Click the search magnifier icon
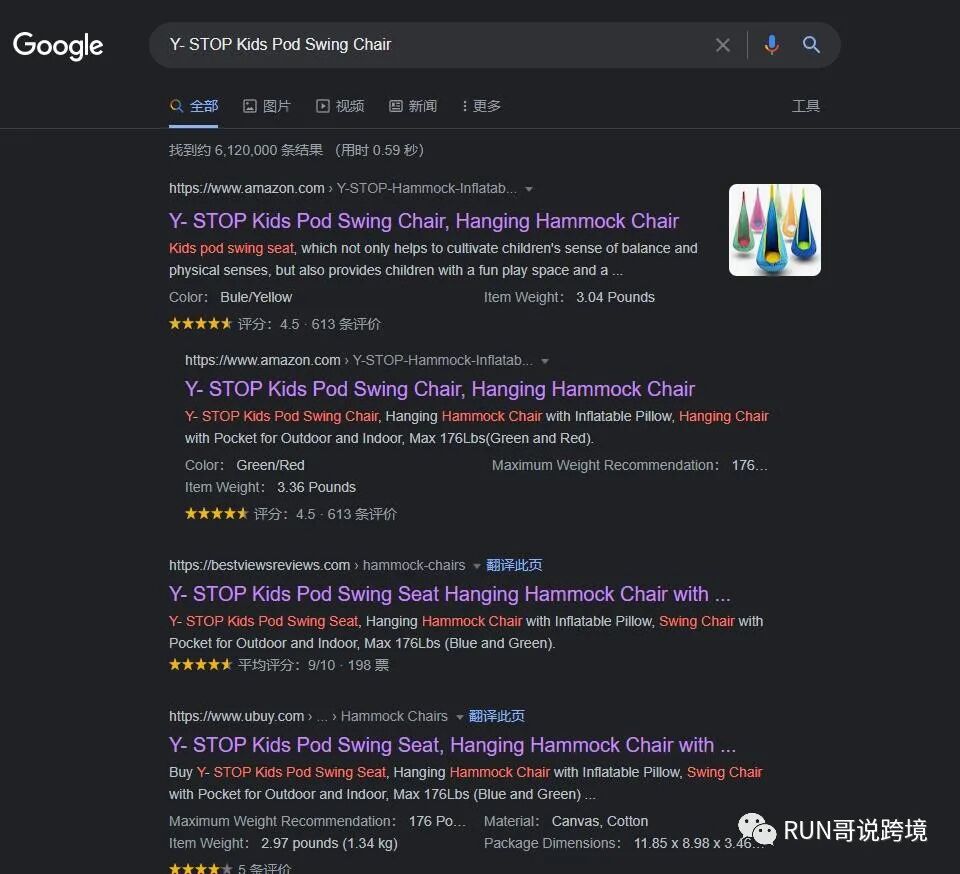 coord(811,44)
